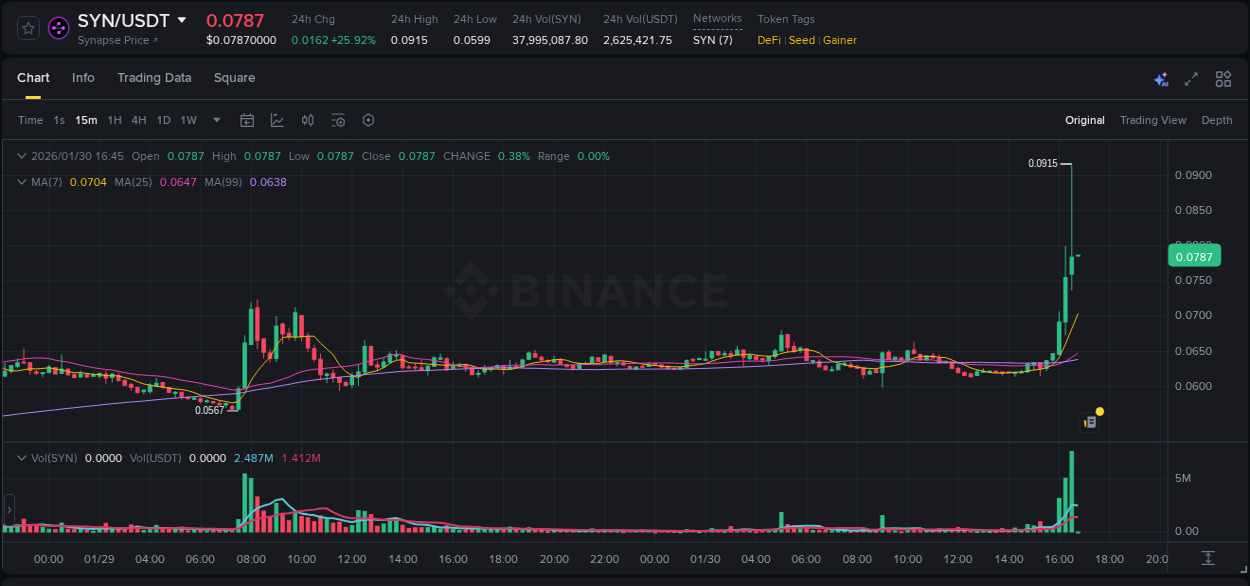1250x586 pixels.
Task: Collapse the Vol(SYN) volume pane chevron
Action: (21, 458)
